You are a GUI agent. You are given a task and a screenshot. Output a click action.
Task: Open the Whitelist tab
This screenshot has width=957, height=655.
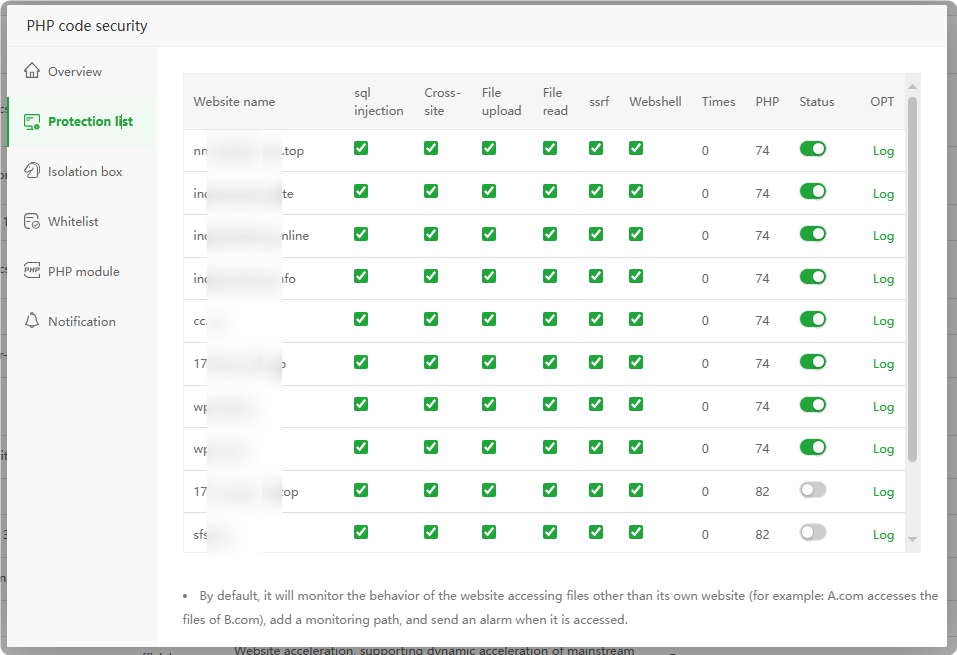(x=73, y=221)
